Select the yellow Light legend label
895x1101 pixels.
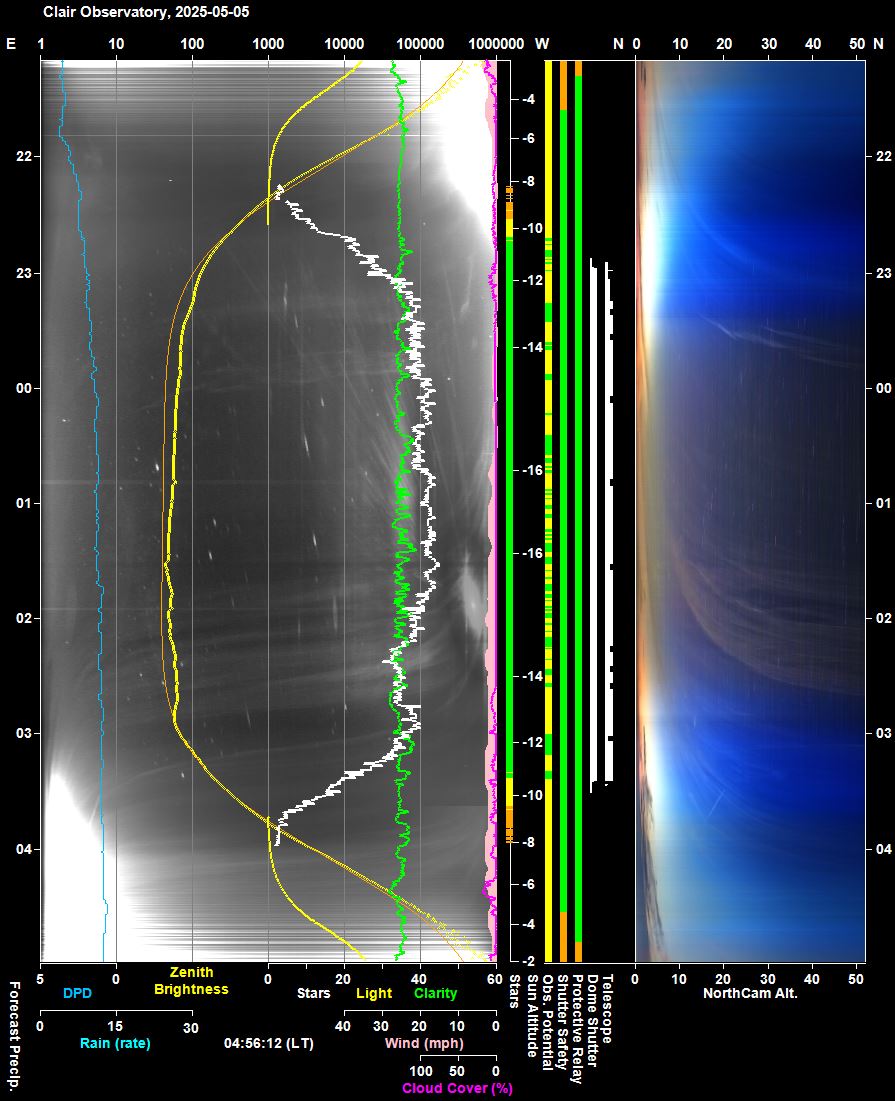click(374, 994)
